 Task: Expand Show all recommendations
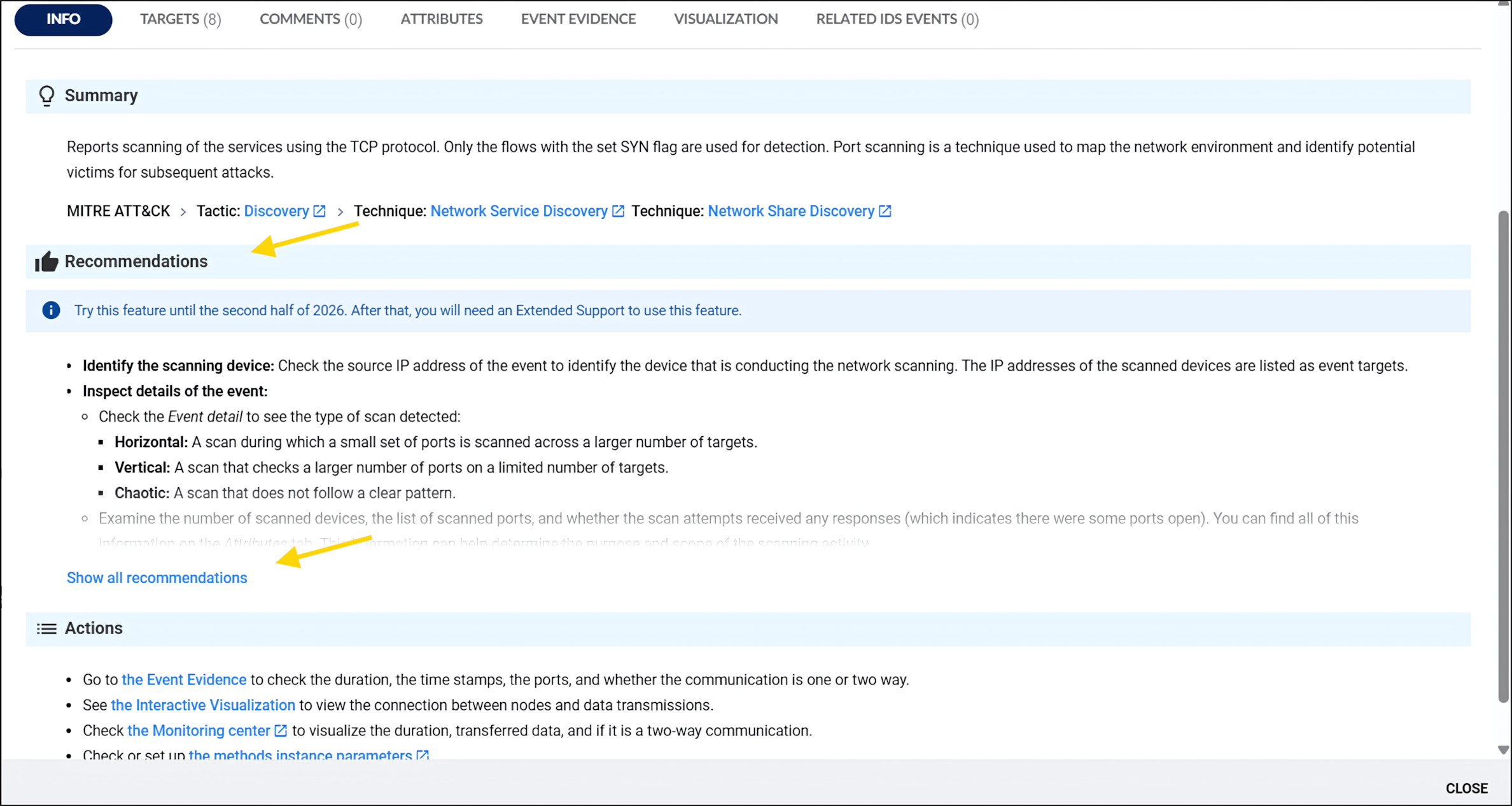pos(157,577)
